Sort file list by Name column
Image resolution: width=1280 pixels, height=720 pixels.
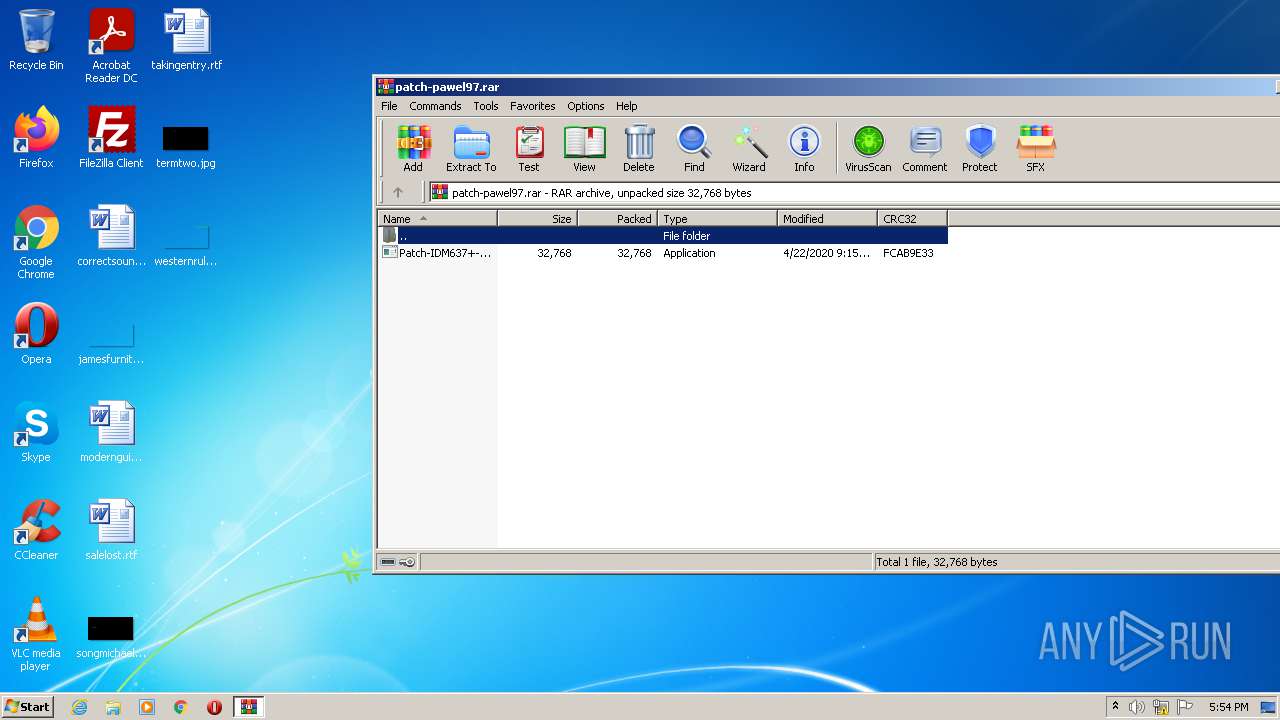click(x=437, y=218)
